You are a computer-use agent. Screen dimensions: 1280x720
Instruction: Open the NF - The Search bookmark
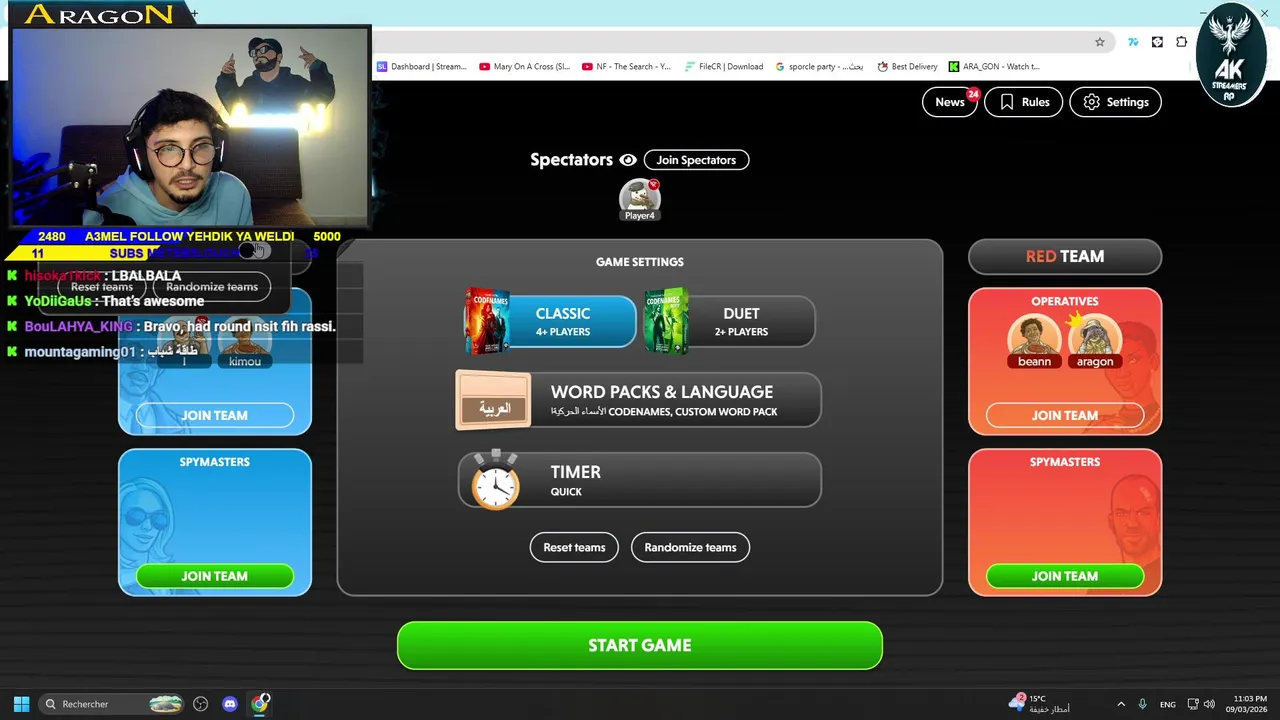(x=627, y=67)
